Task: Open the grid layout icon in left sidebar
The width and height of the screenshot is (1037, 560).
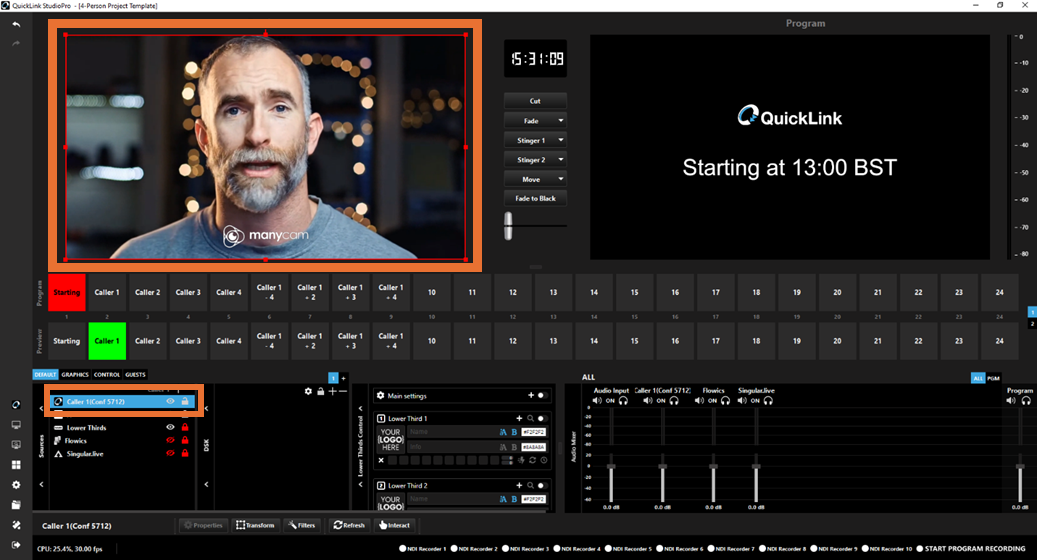Action: 17,465
